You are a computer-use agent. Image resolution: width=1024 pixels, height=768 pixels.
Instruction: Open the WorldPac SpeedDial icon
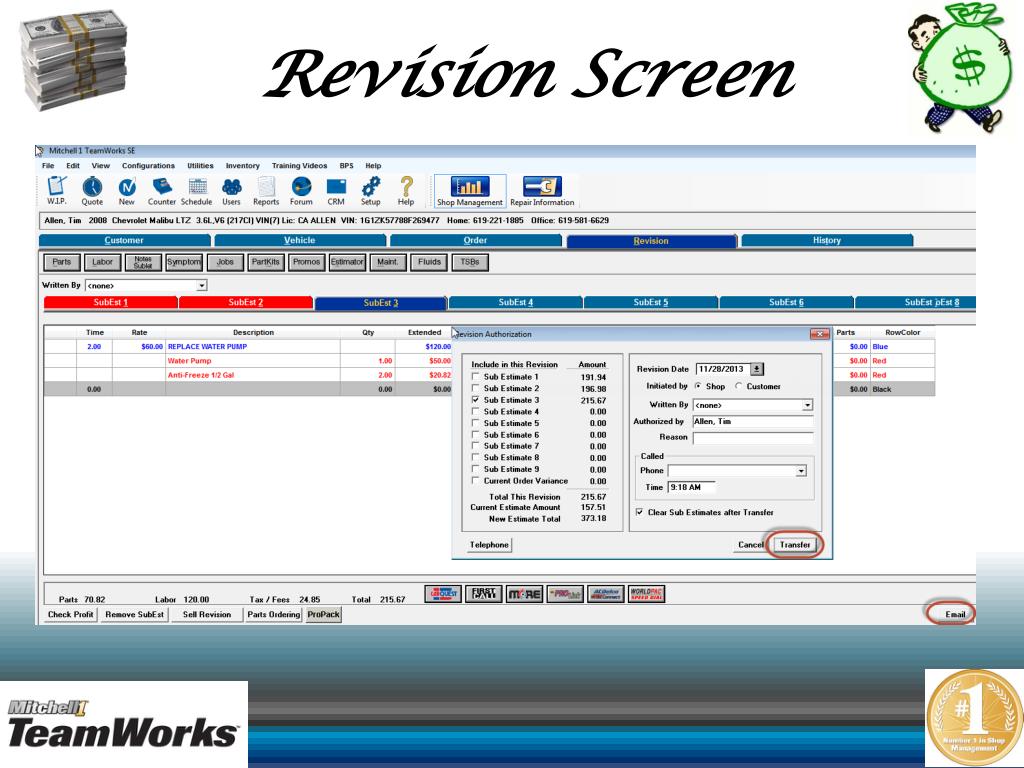coord(646,594)
